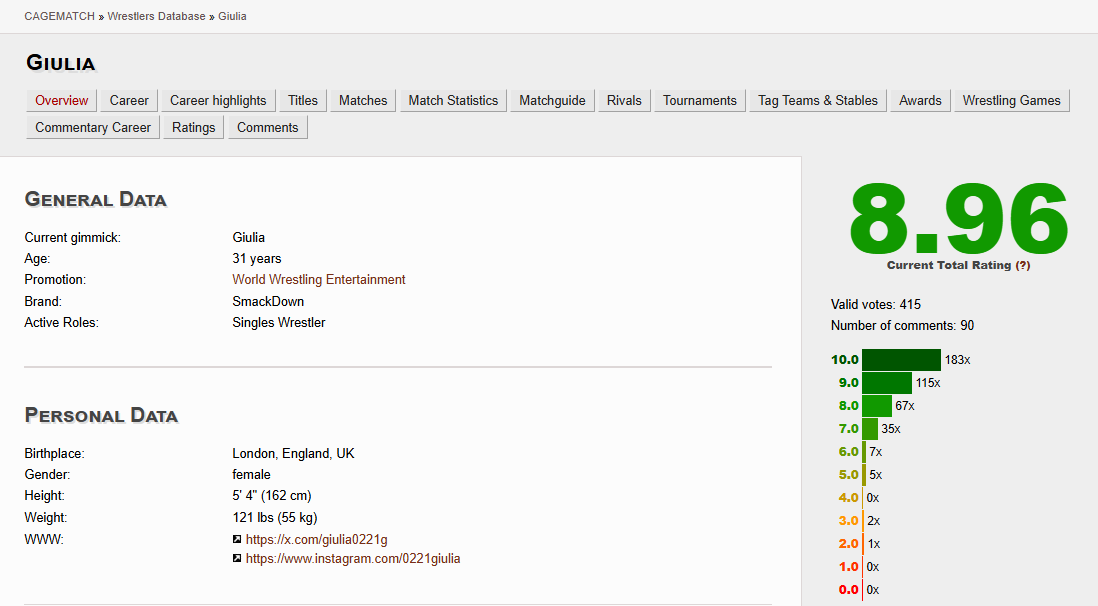
Task: Visit the Instagram 0221giulia link
Action: (x=353, y=559)
